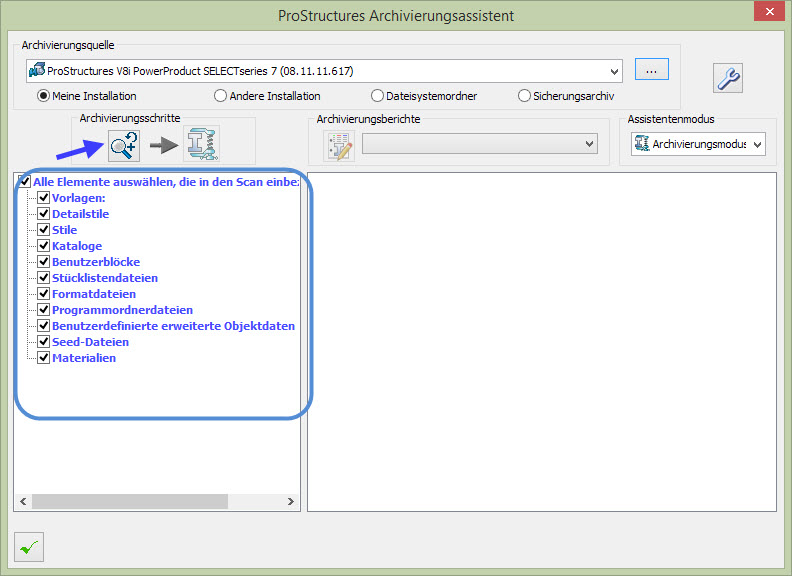Confirm with the green checkmark button

29,547
